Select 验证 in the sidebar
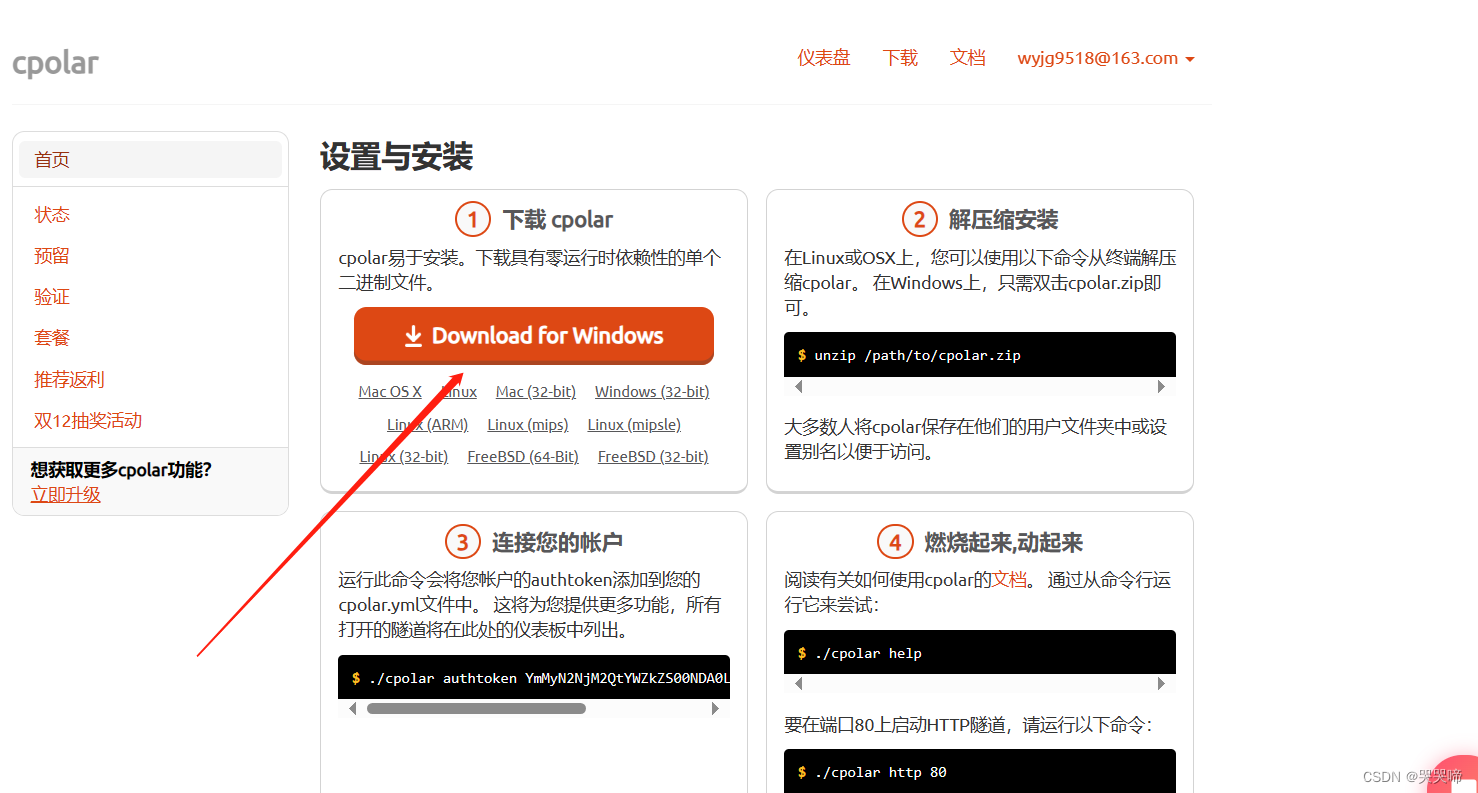 point(52,297)
